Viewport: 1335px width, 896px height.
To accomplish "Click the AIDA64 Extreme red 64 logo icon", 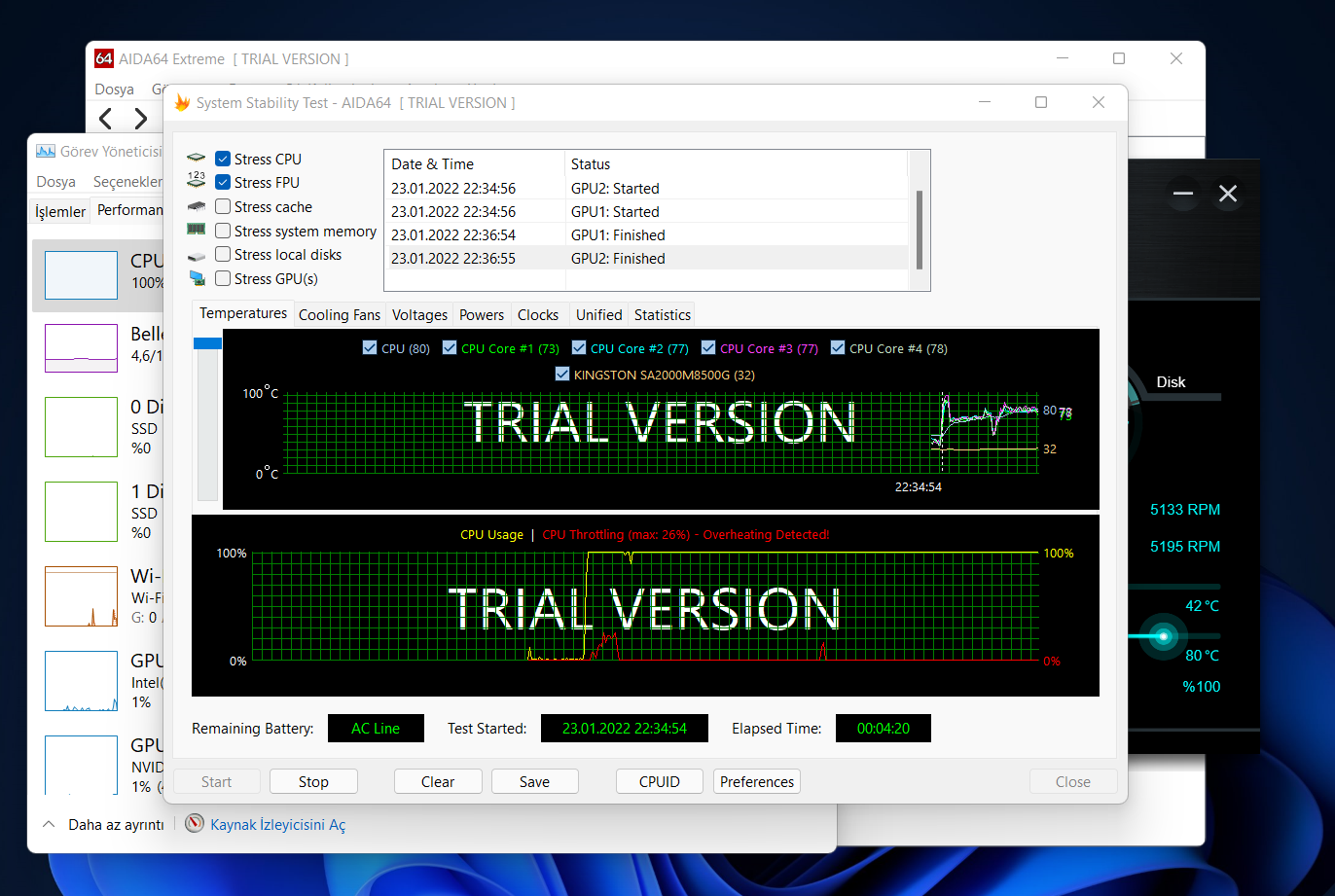I will tap(104, 58).
